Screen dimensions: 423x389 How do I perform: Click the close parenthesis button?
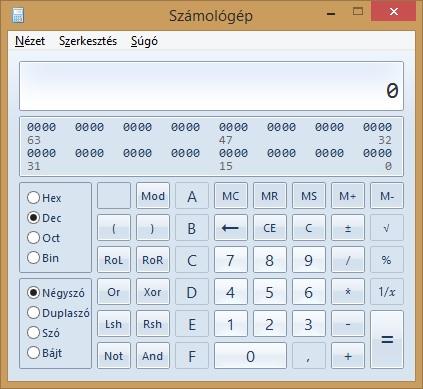pos(153,228)
